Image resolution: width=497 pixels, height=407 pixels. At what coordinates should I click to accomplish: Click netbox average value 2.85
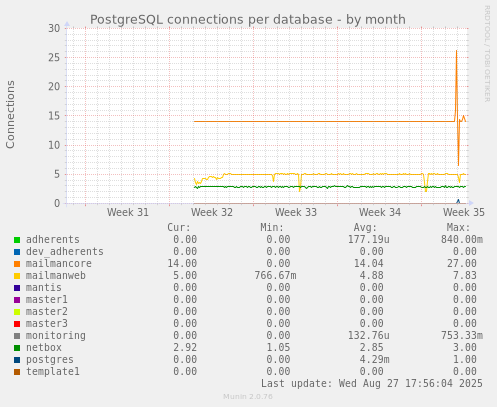(372, 347)
